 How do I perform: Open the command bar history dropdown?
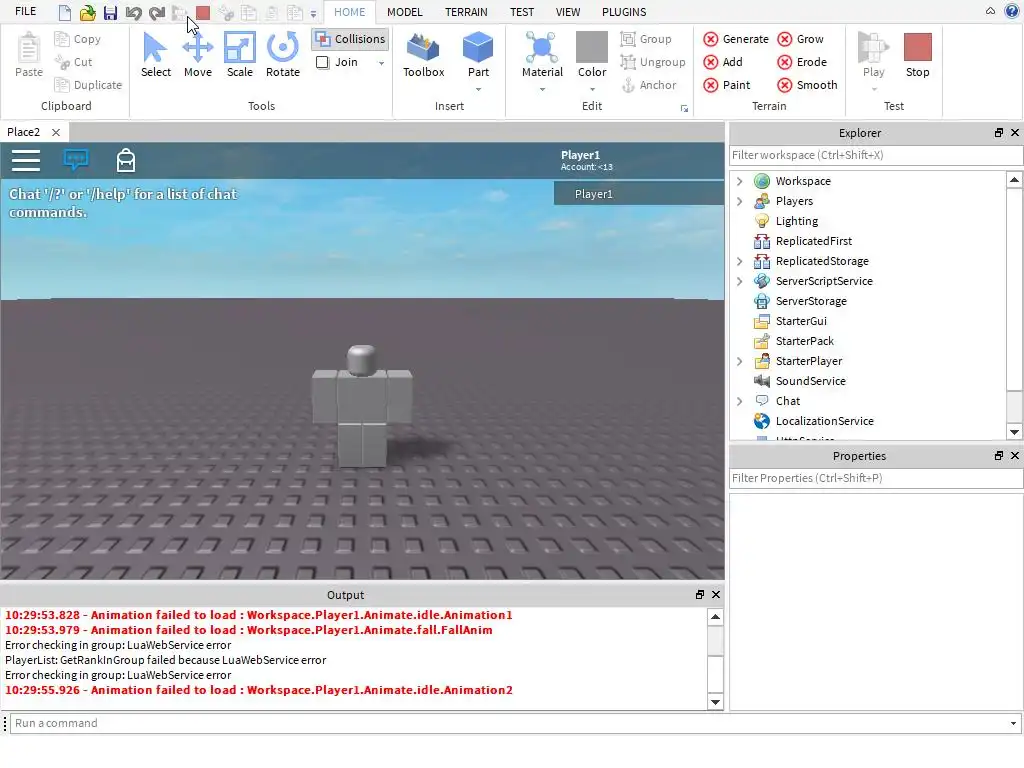1013,723
